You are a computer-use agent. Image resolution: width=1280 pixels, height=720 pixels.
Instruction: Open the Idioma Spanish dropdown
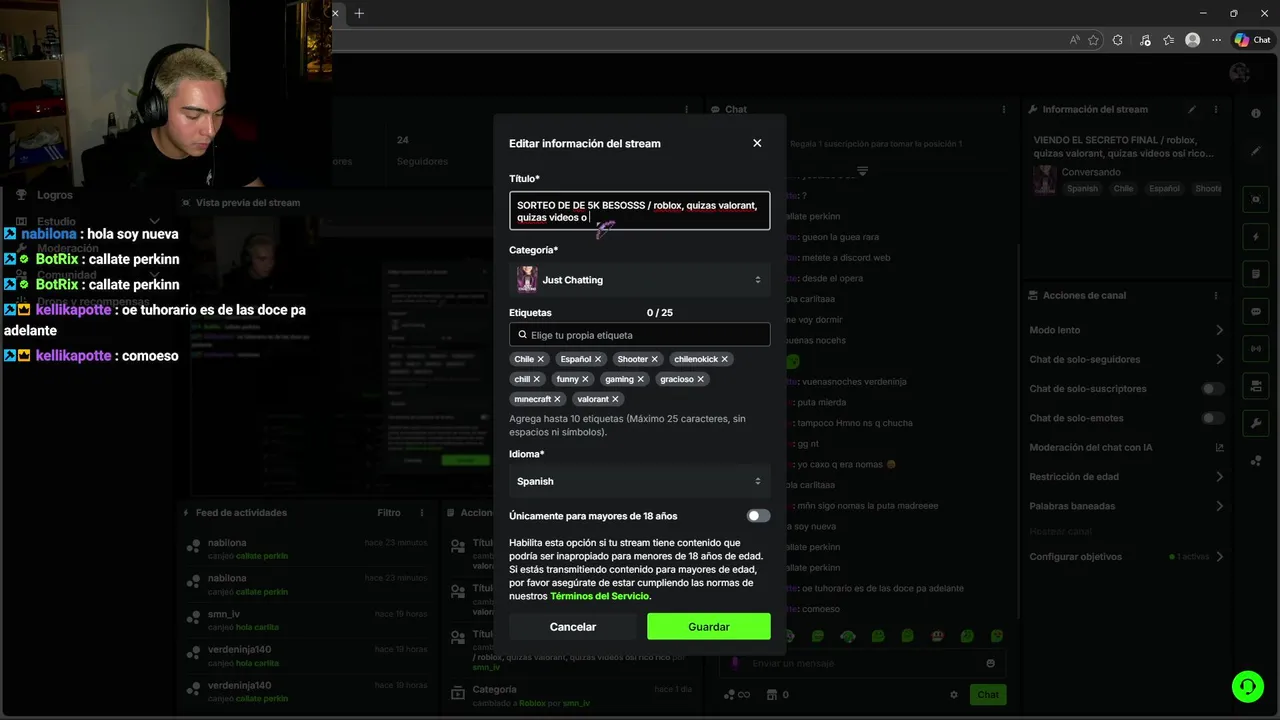coord(639,481)
